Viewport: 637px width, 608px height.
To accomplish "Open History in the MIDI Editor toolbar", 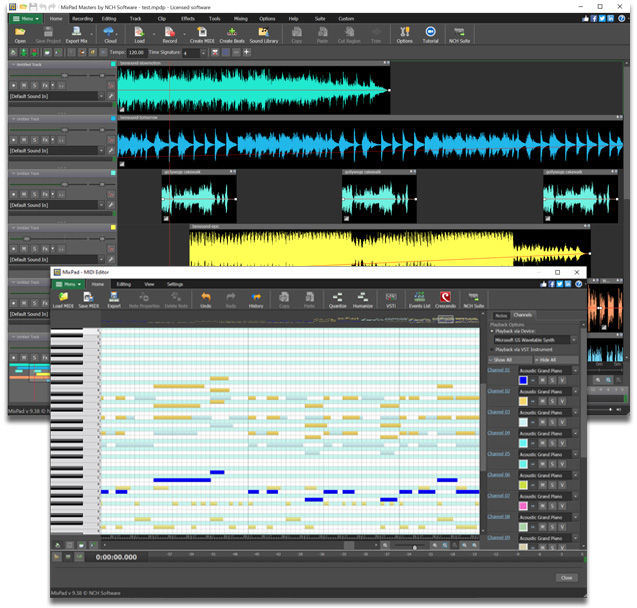I will coord(256,300).
